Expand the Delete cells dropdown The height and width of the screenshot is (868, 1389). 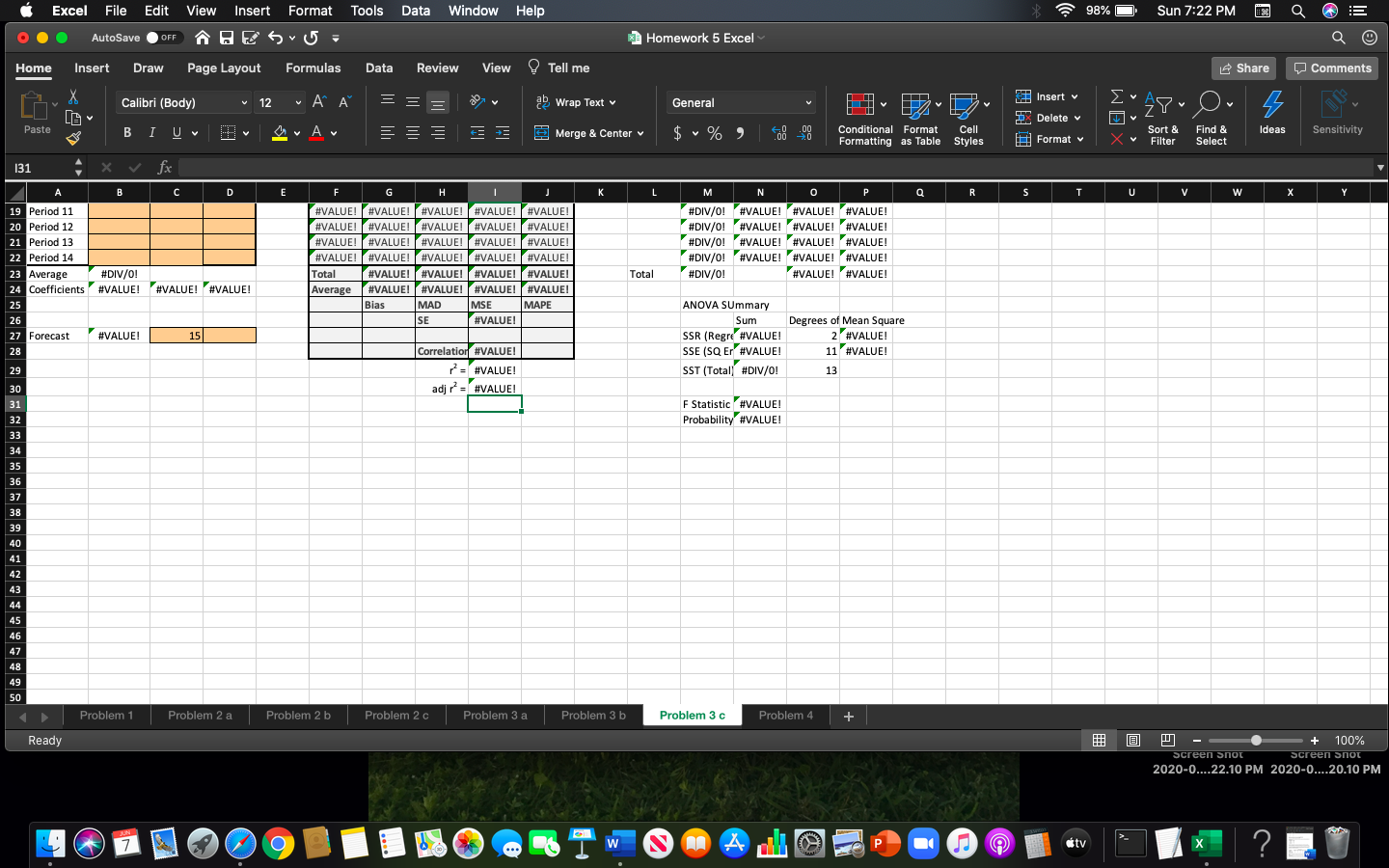click(1077, 118)
